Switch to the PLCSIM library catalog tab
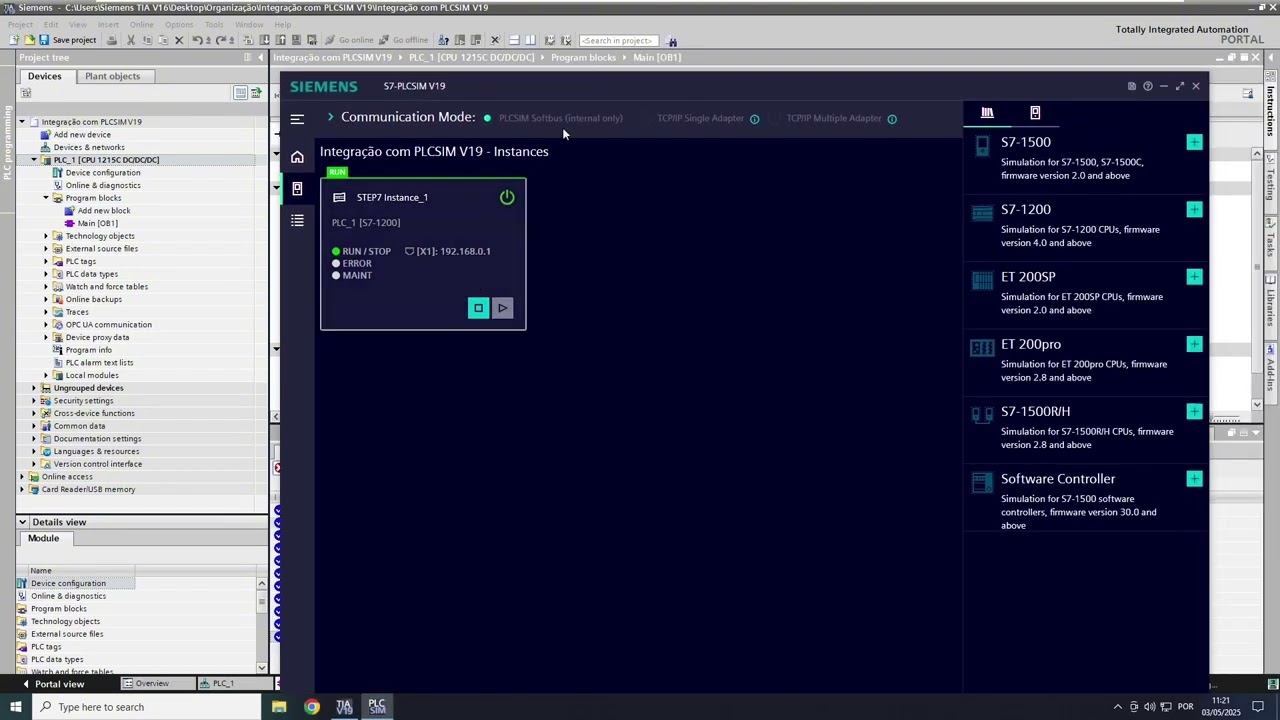This screenshot has width=1280, height=720. coord(987,113)
